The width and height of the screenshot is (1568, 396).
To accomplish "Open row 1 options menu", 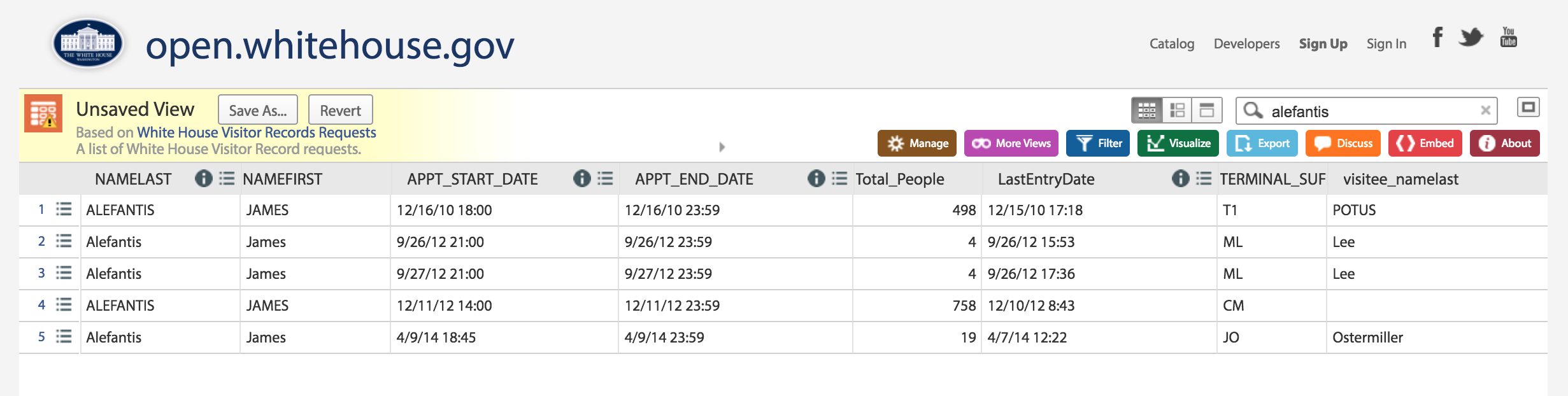I will (64, 209).
